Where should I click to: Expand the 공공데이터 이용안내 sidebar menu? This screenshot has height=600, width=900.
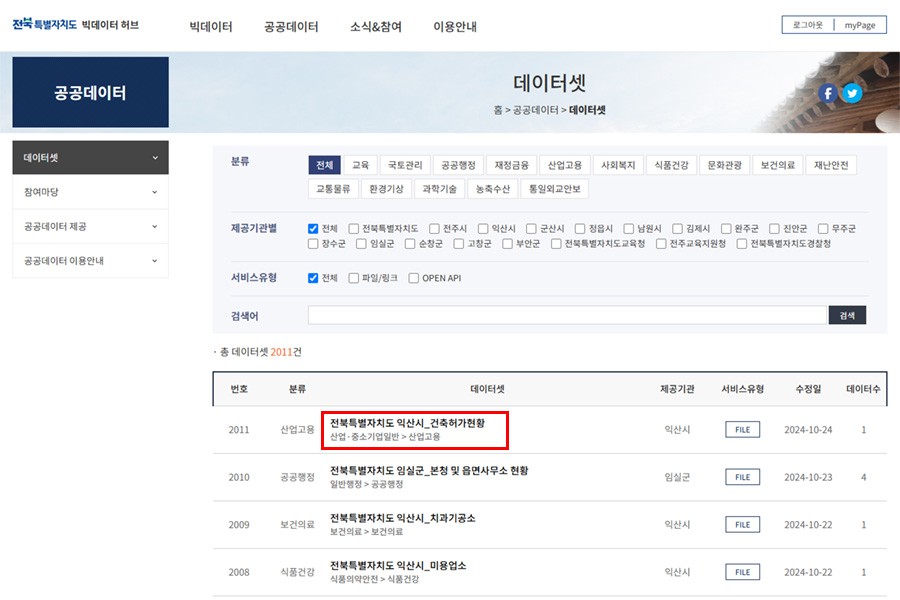click(90, 261)
